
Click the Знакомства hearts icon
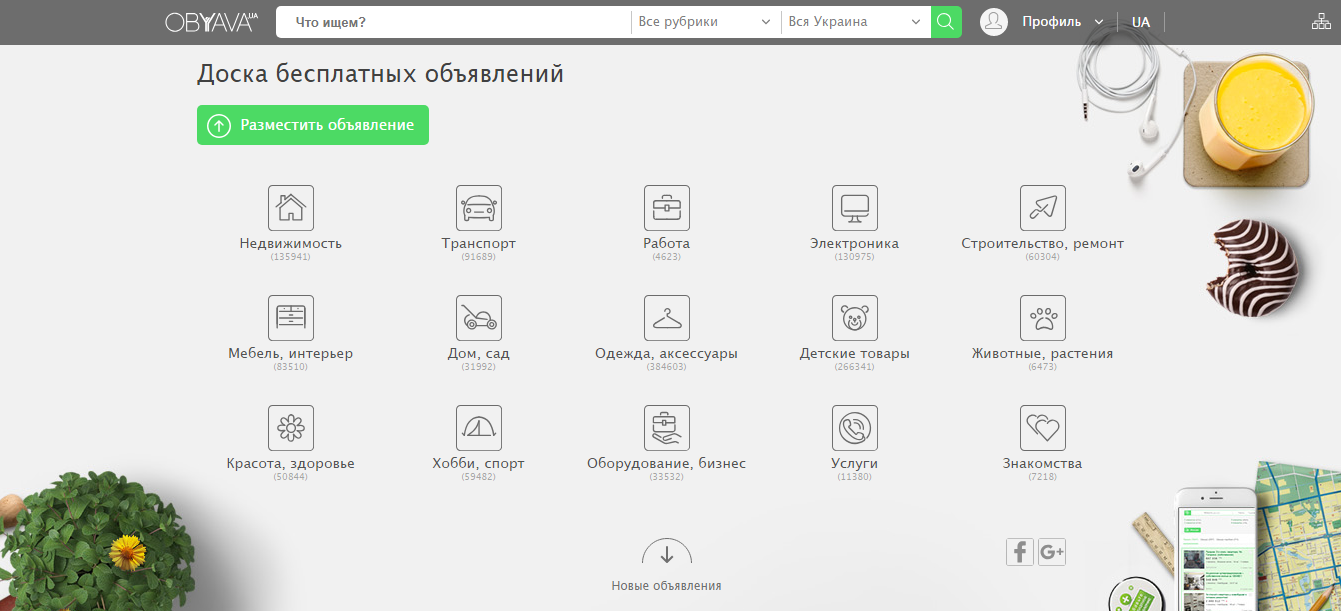(1042, 428)
